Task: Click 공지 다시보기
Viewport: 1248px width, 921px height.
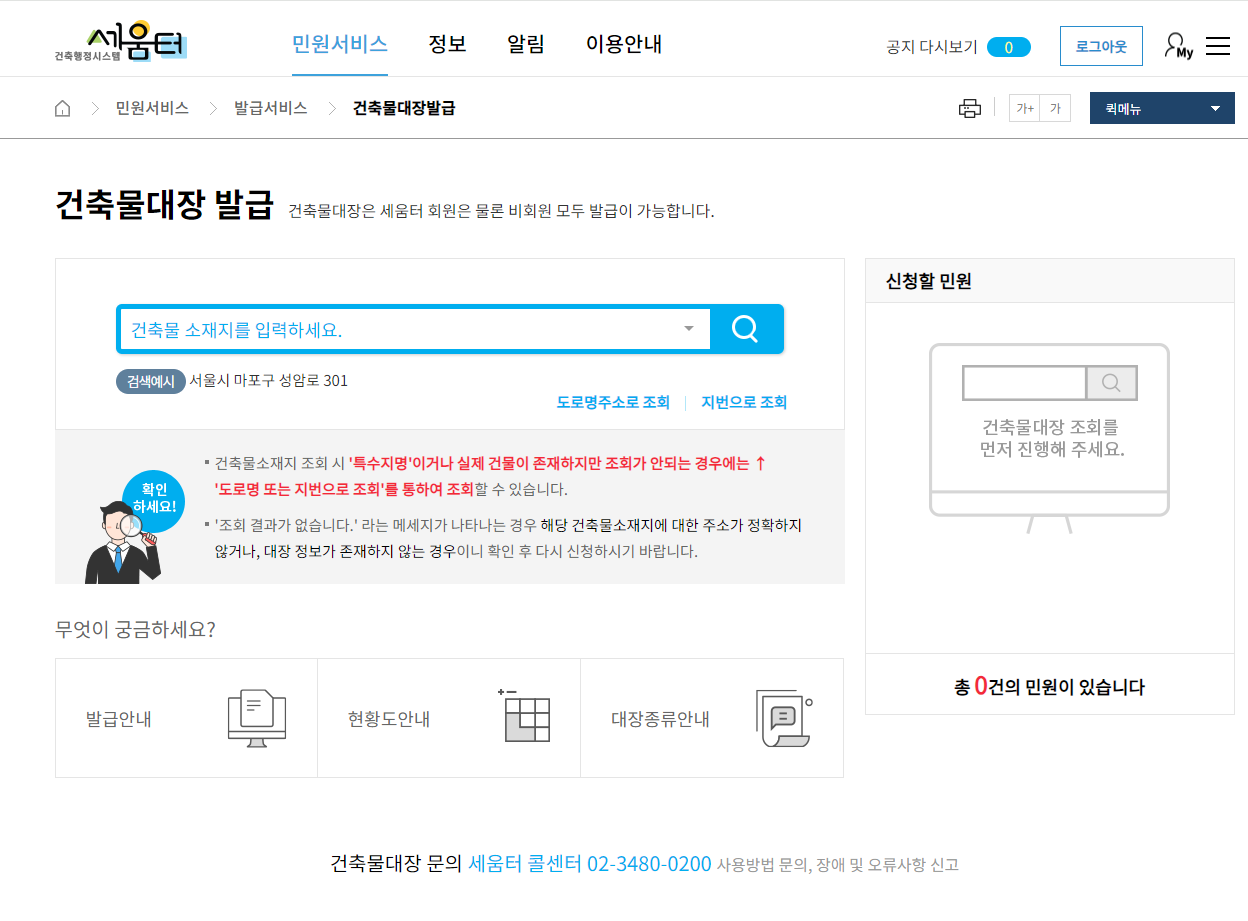Action: click(x=932, y=47)
